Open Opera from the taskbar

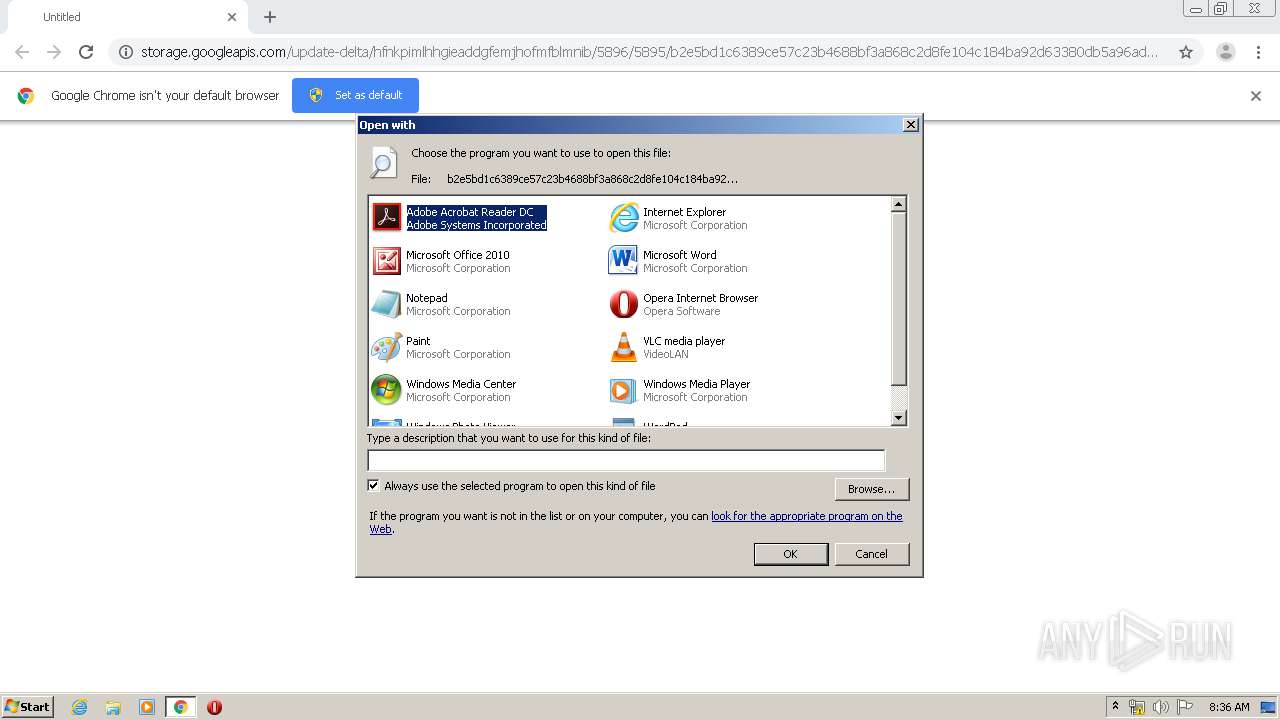click(x=214, y=707)
